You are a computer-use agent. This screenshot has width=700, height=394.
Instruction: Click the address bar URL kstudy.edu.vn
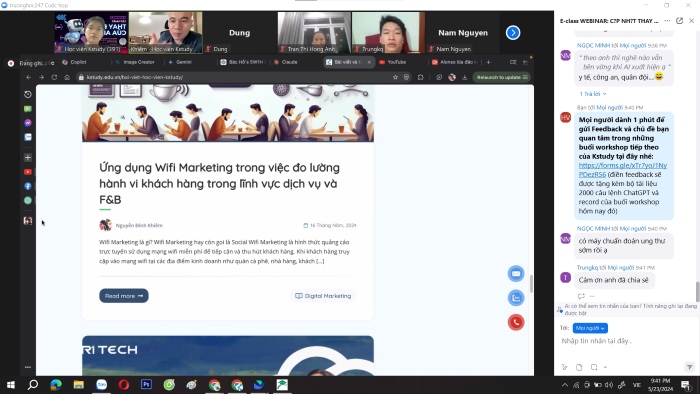click(135, 77)
